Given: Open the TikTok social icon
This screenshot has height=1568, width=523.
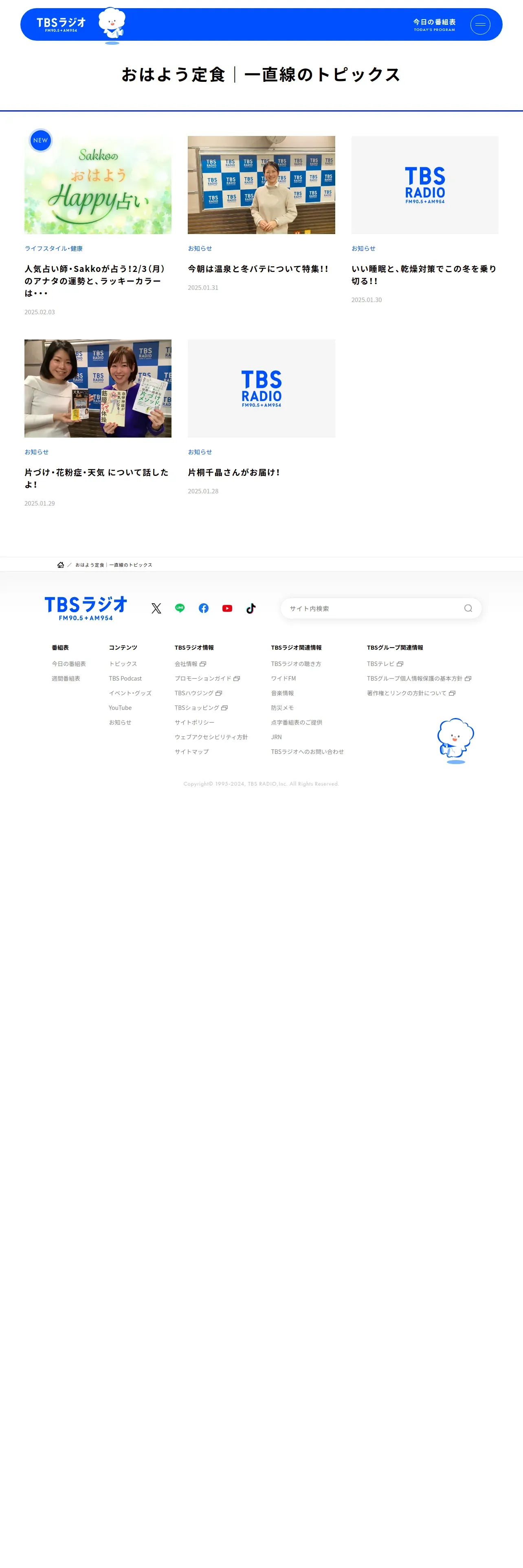Looking at the screenshot, I should (x=251, y=608).
